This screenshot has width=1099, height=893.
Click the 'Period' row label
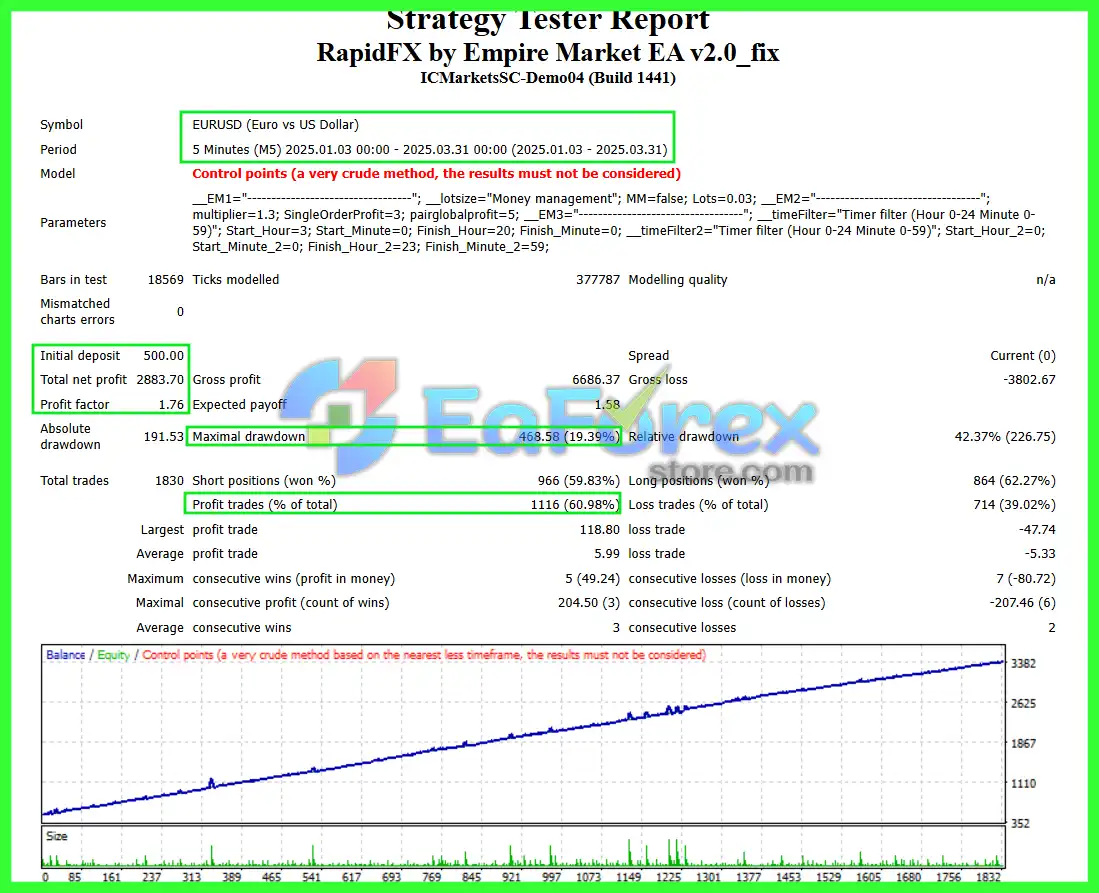pos(58,149)
